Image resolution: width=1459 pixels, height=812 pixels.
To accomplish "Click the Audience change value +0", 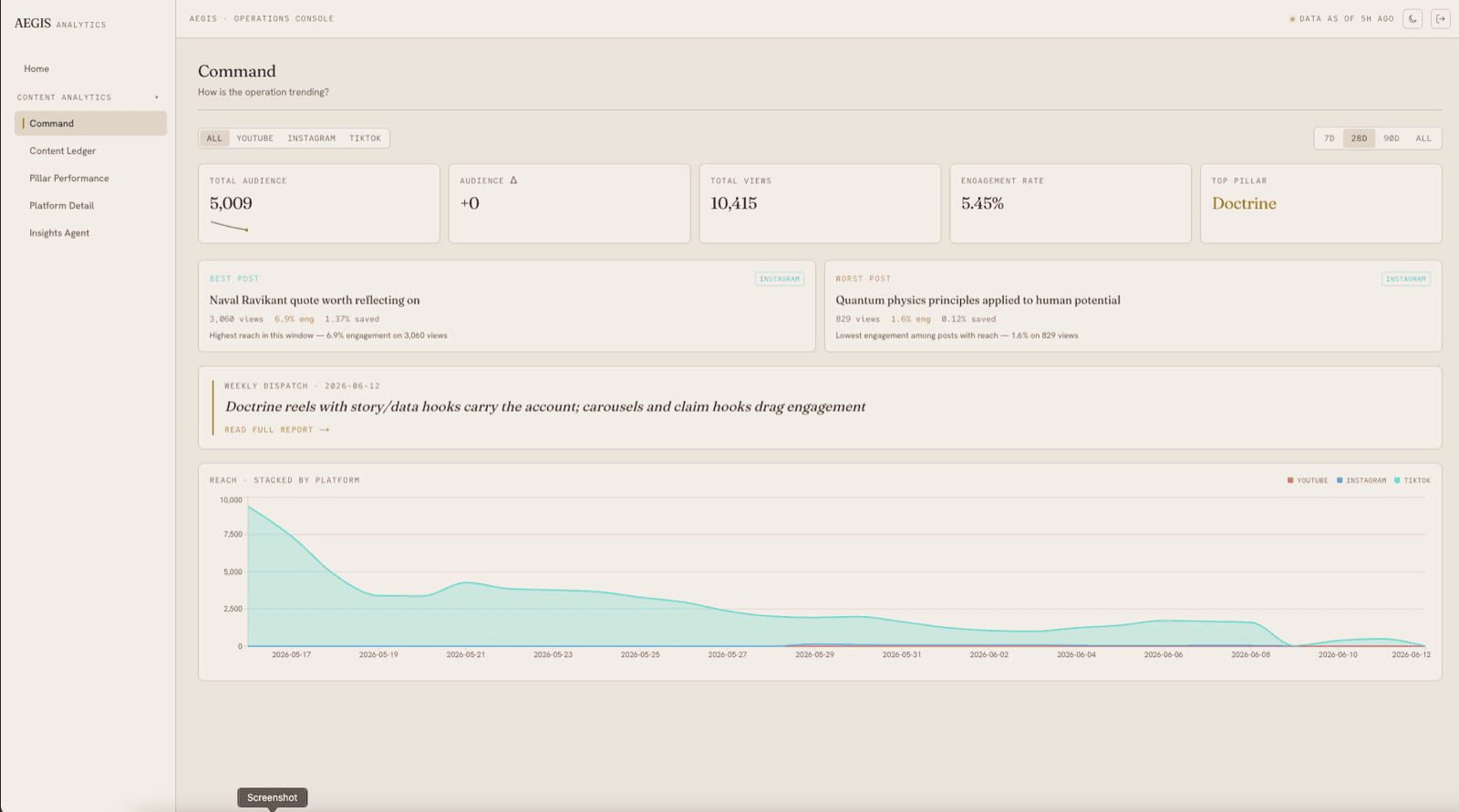I will [470, 203].
